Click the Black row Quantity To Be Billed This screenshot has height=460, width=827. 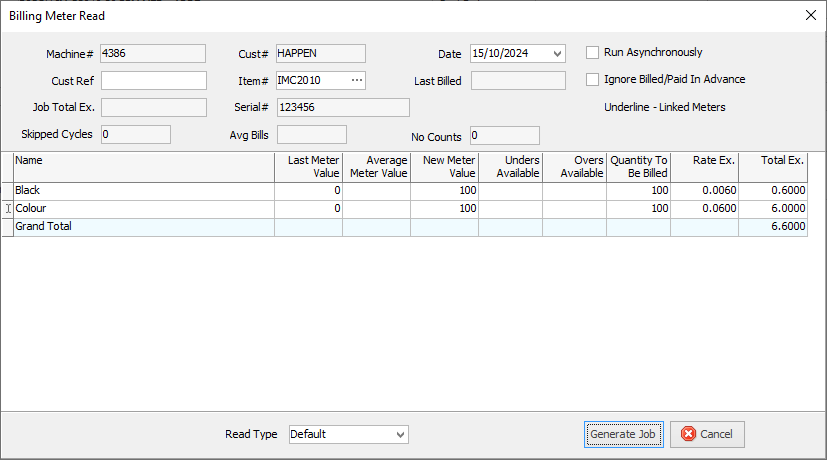click(638, 191)
